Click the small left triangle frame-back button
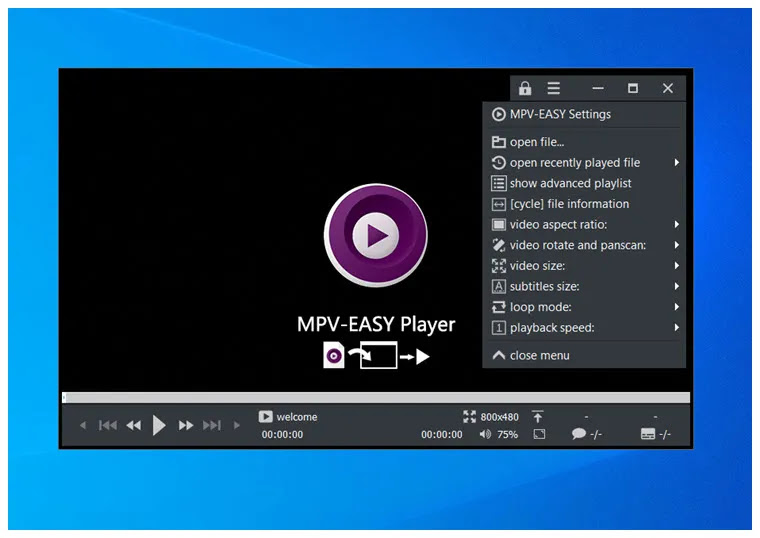Image resolution: width=760 pixels, height=538 pixels. [83, 426]
